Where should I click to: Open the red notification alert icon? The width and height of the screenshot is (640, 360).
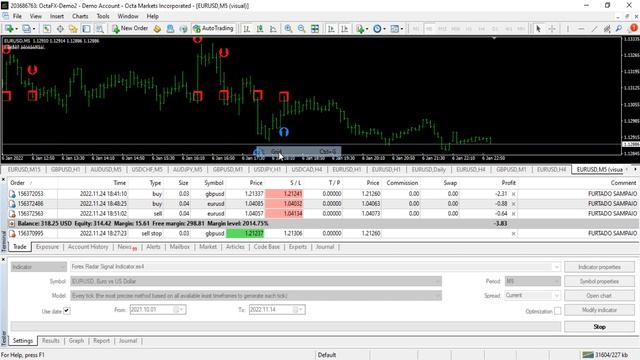[x=633, y=28]
